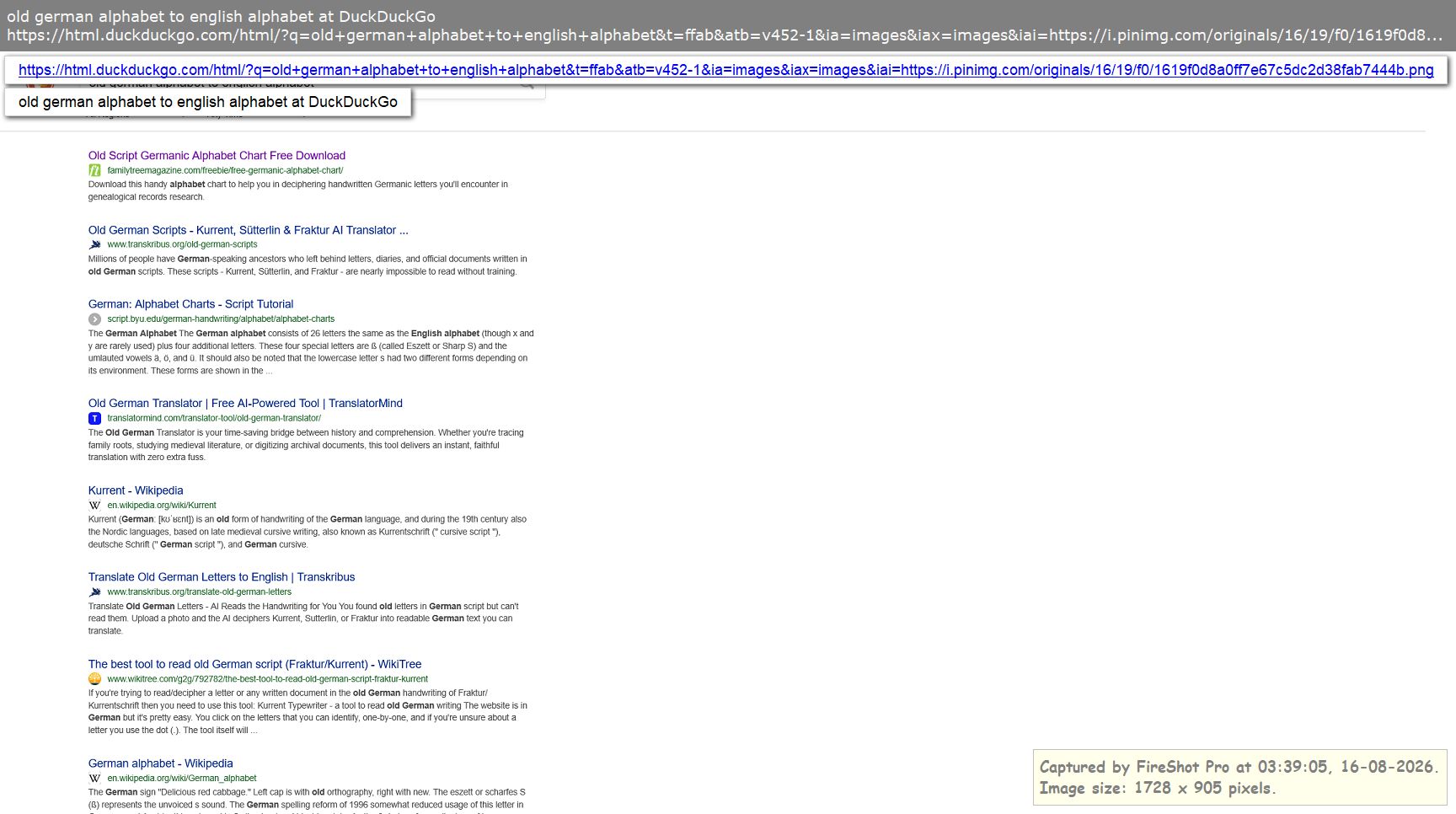
Task: Click the Wikipedia favicon beside the German_alphabet URL
Action: 94,779
